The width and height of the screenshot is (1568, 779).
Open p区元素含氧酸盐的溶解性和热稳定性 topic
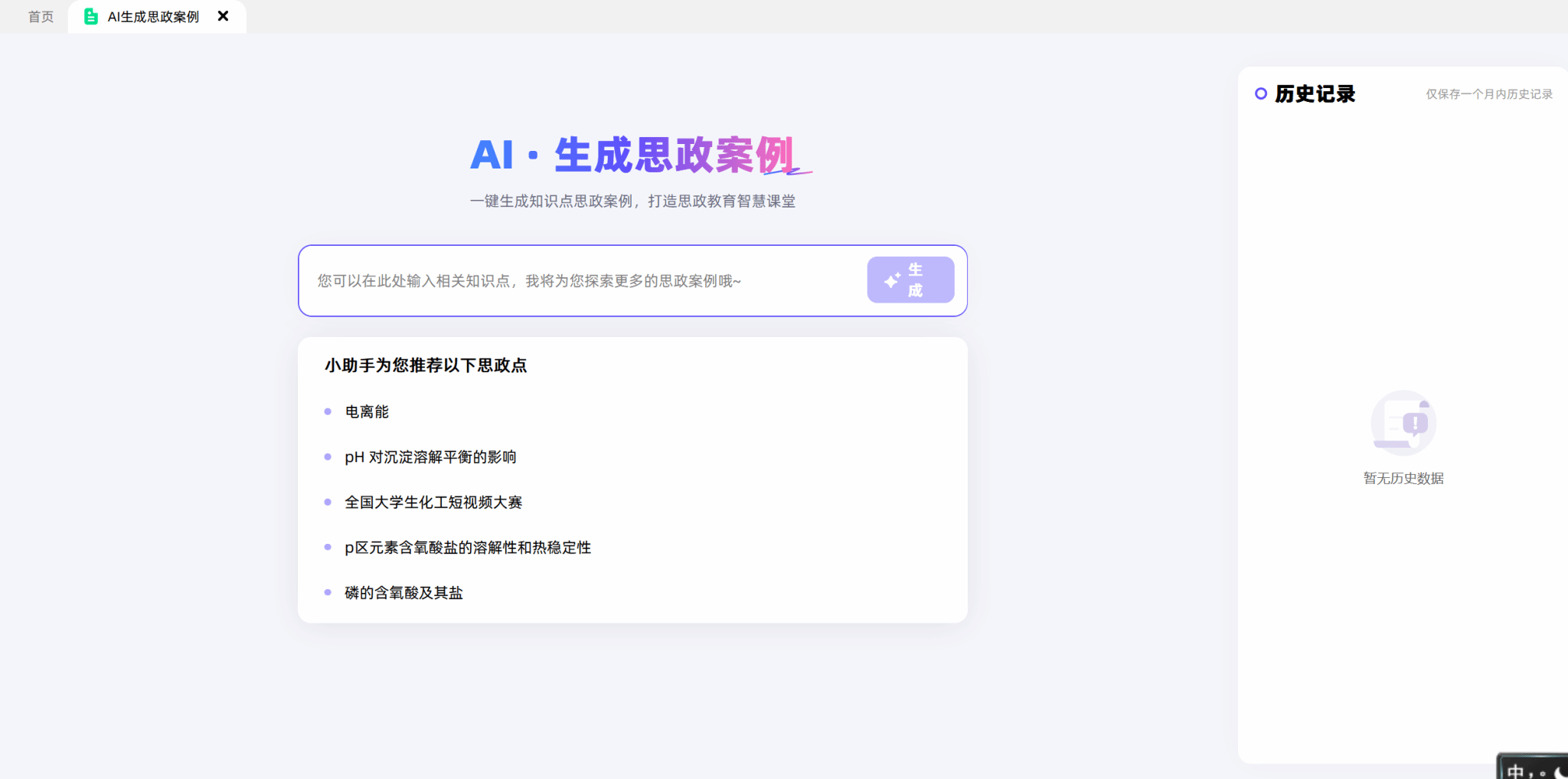pyautogui.click(x=468, y=548)
